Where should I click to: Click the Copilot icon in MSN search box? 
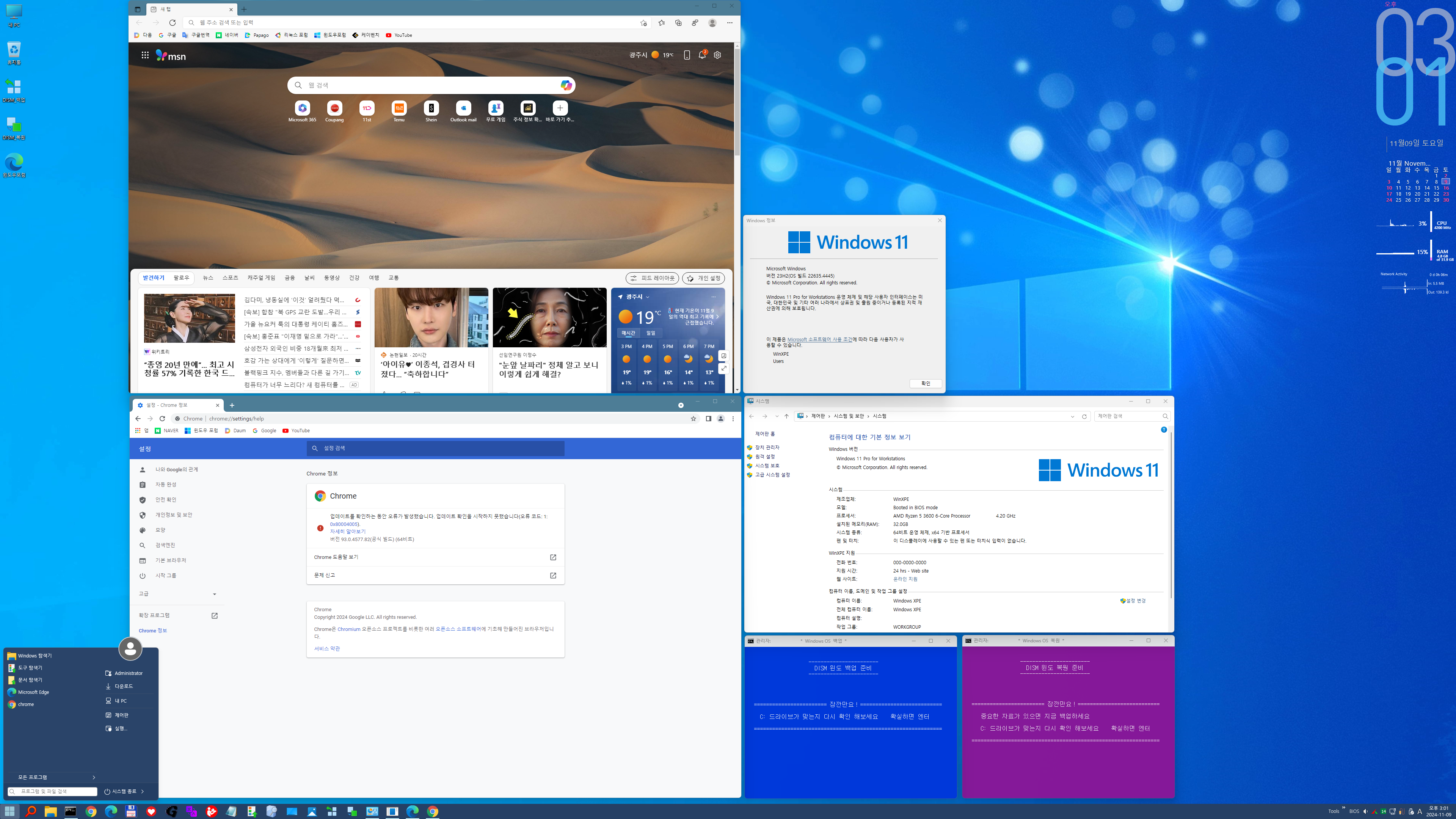point(566,85)
